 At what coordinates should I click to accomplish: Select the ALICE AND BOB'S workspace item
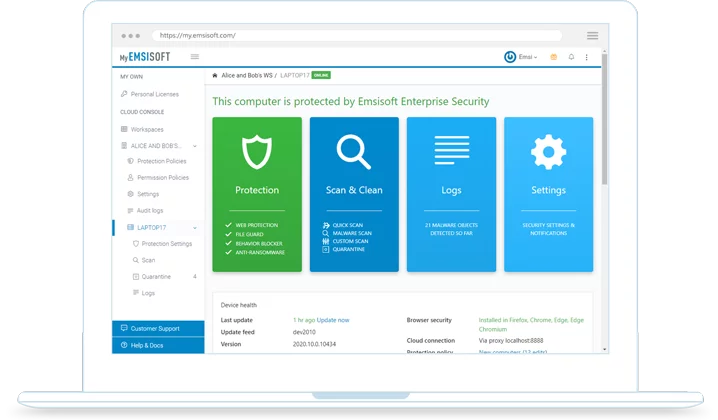click(156, 146)
